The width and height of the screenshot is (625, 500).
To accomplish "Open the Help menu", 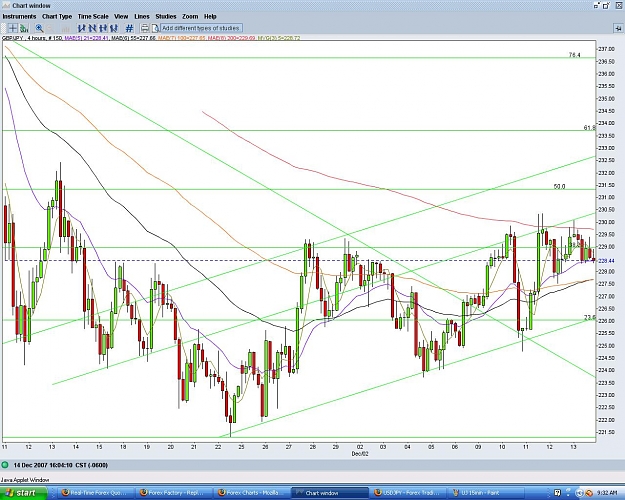I will point(210,16).
